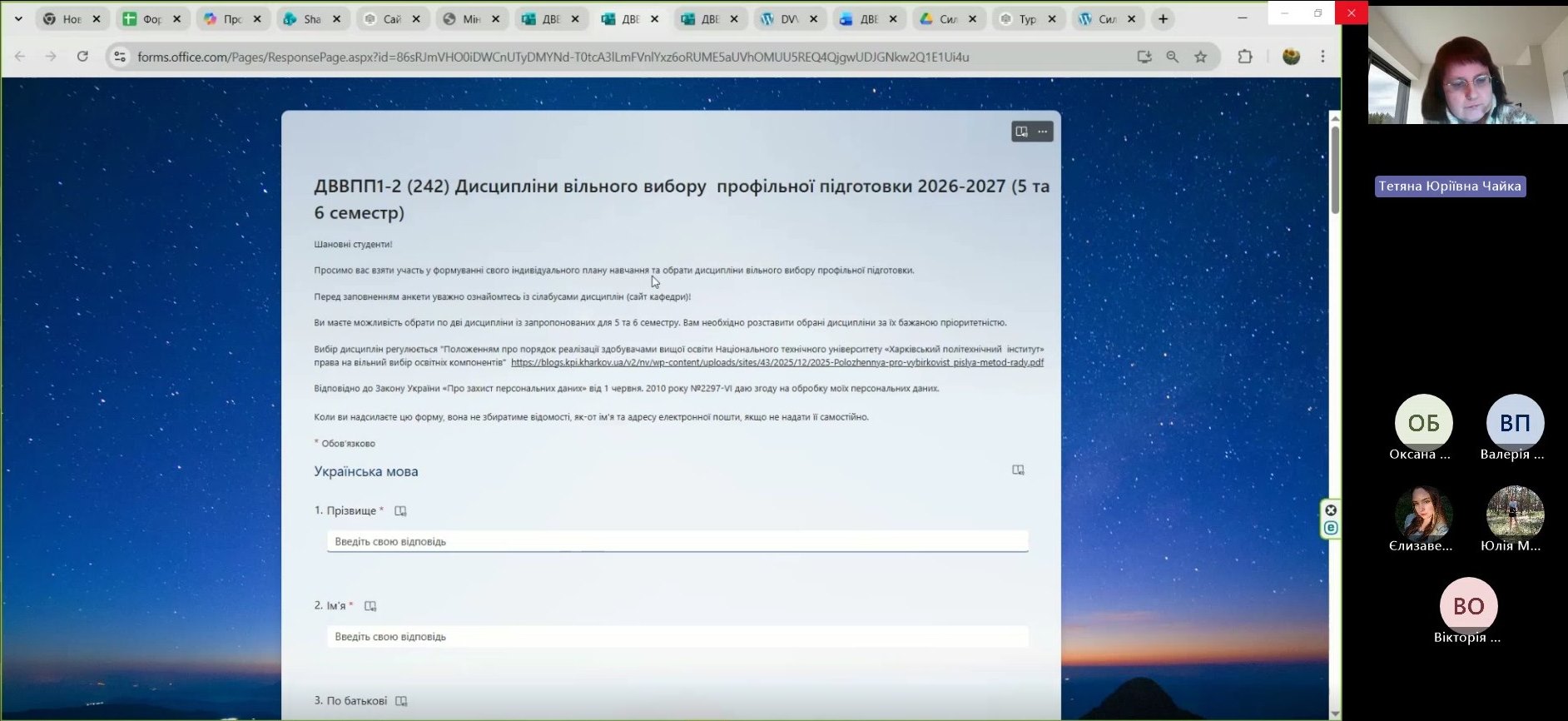The width and height of the screenshot is (1568, 721).
Task: Click the green side widget icon
Action: click(x=1331, y=528)
